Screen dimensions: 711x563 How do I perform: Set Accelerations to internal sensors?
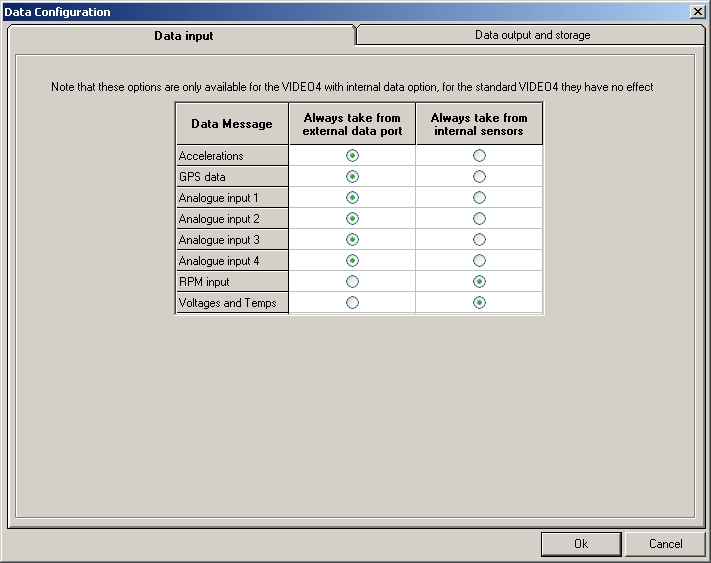click(479, 156)
